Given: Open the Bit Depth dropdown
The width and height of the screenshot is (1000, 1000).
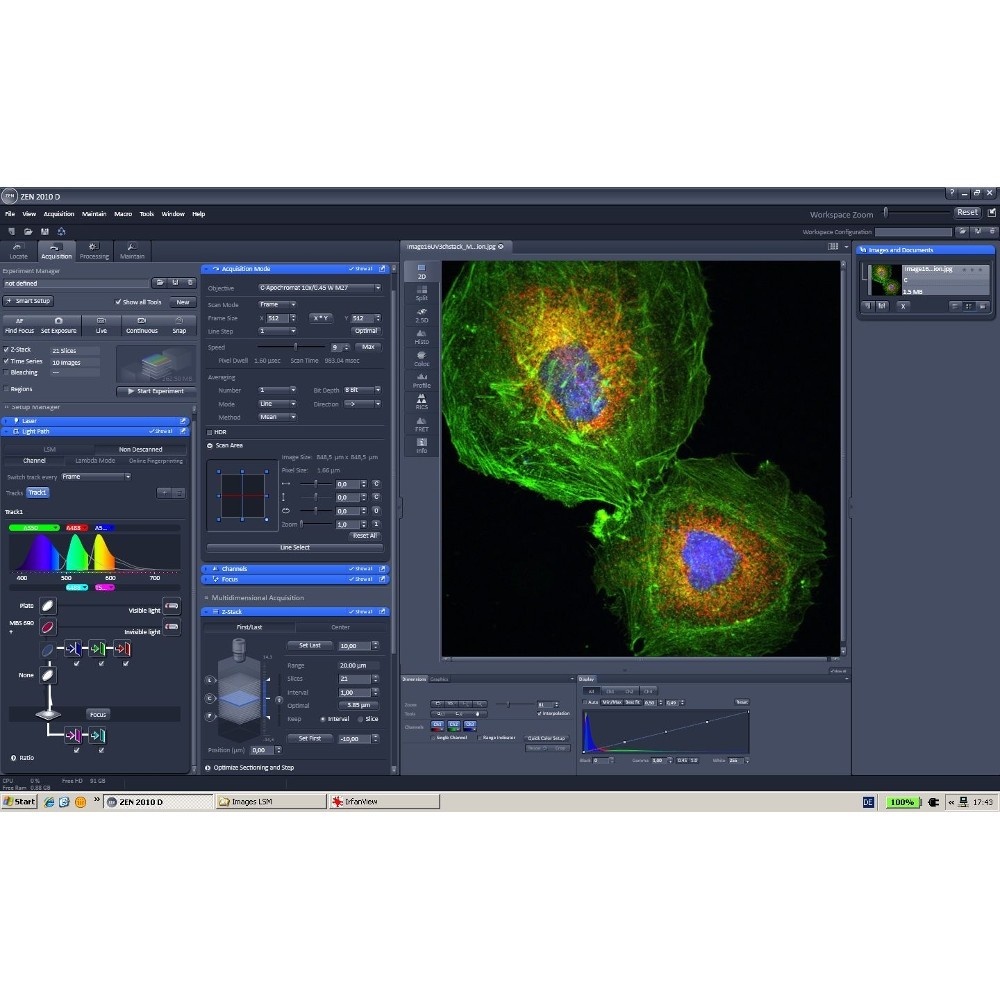Looking at the screenshot, I should pyautogui.click(x=362, y=390).
